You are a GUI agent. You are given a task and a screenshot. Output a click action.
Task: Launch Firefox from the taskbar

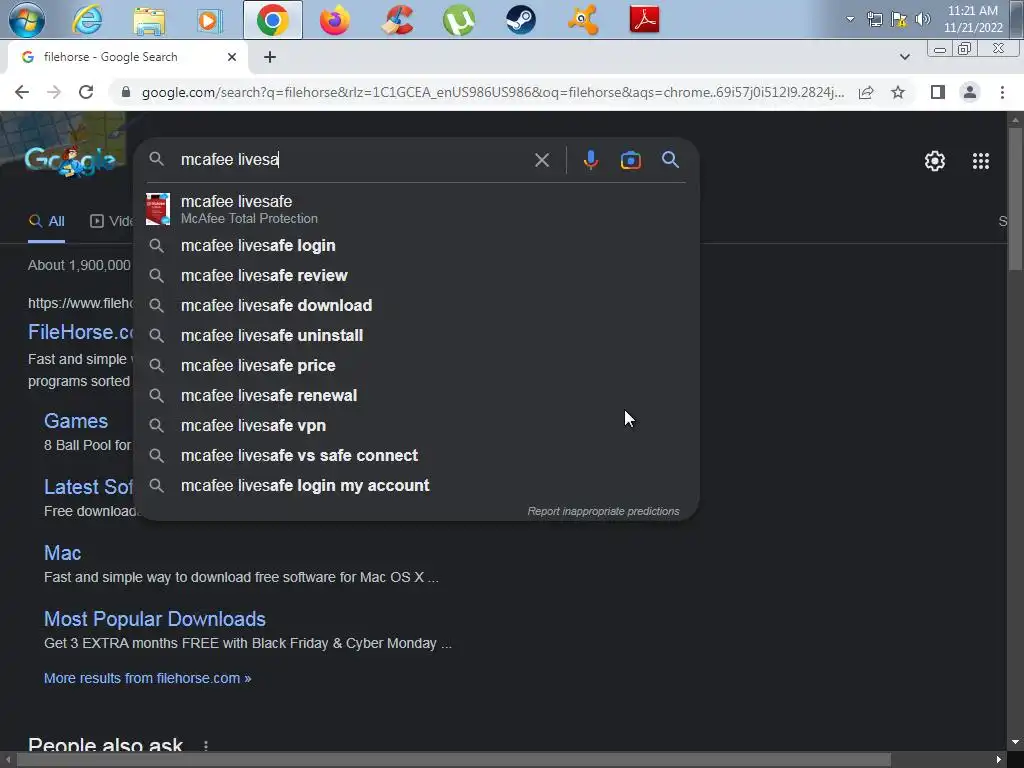pyautogui.click(x=334, y=20)
